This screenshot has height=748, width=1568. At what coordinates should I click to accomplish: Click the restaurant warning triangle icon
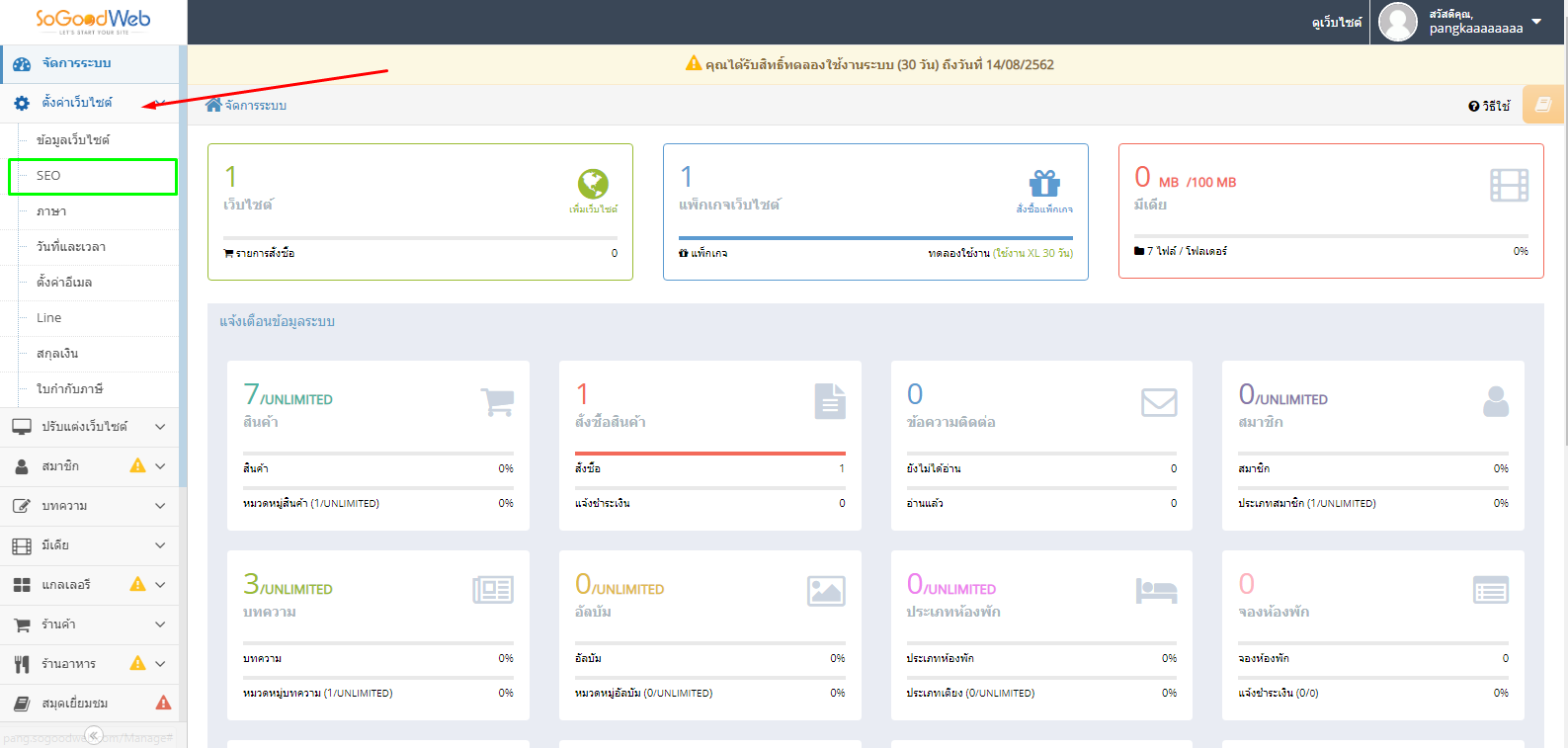(x=137, y=663)
